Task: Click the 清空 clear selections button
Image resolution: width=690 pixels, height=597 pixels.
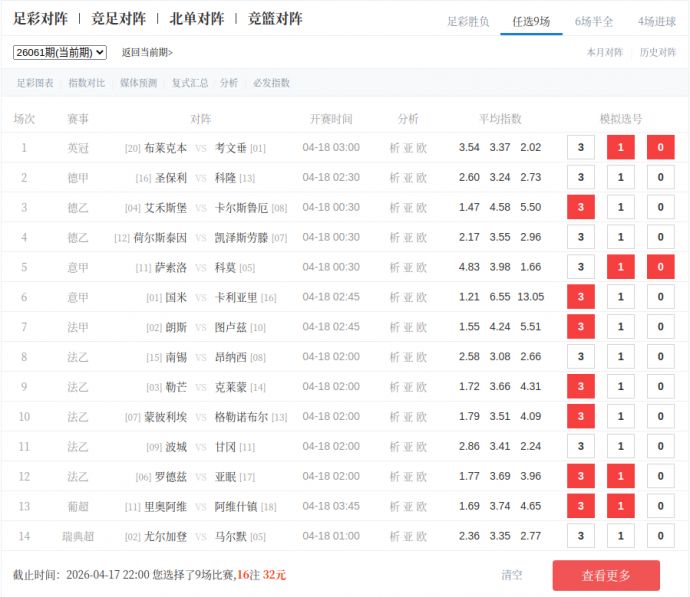Action: tap(512, 575)
